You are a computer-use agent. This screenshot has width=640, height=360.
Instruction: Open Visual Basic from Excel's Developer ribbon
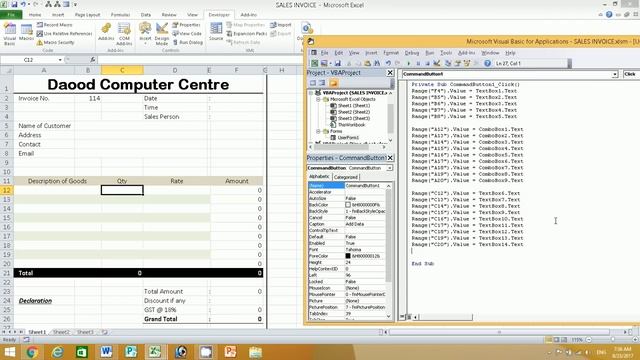coord(9,34)
